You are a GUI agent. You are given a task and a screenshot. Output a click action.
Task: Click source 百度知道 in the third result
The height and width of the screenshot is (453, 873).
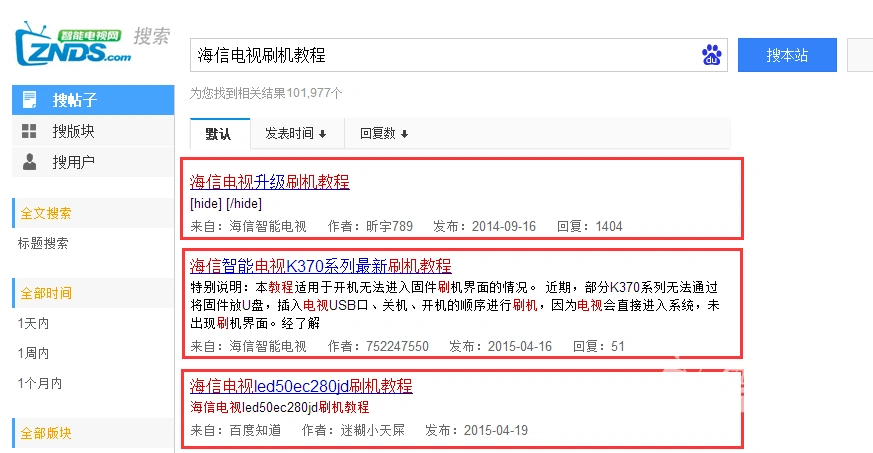(x=255, y=431)
